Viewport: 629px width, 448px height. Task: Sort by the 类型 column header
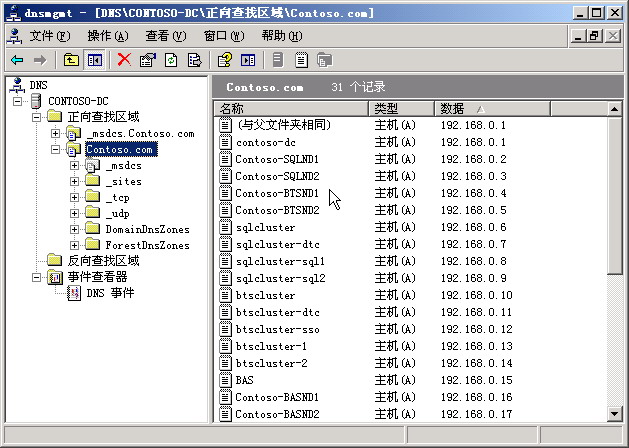(402, 109)
